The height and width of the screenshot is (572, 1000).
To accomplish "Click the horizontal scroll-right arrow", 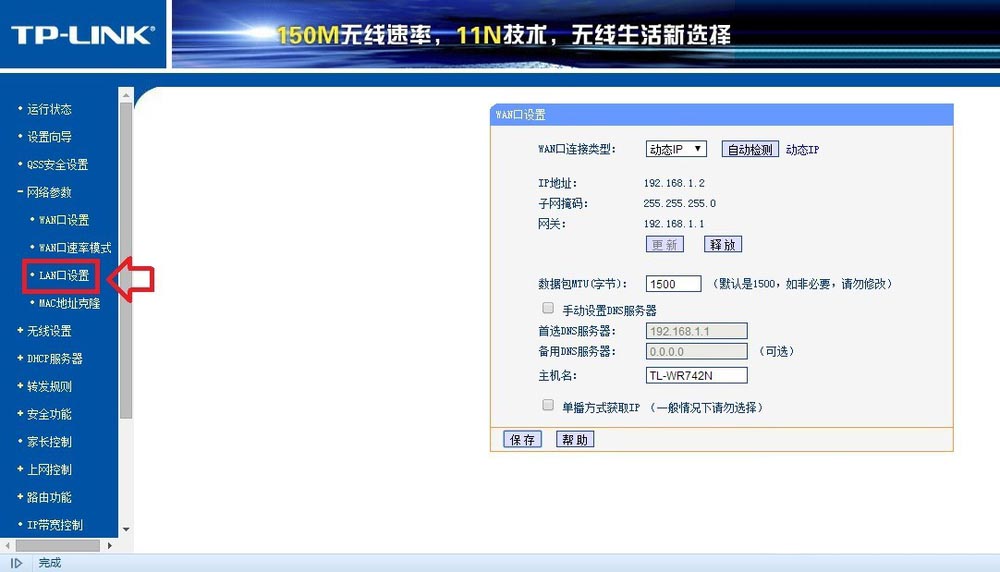I will click(110, 546).
